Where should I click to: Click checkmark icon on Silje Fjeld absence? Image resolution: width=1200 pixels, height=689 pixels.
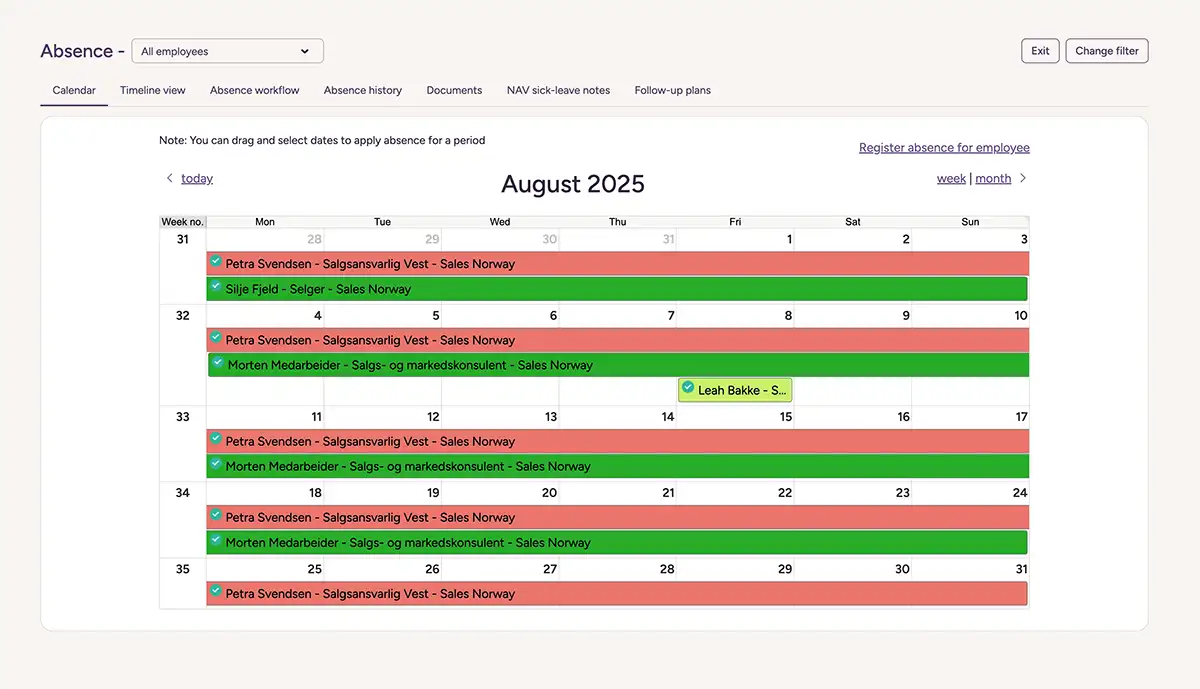215,287
